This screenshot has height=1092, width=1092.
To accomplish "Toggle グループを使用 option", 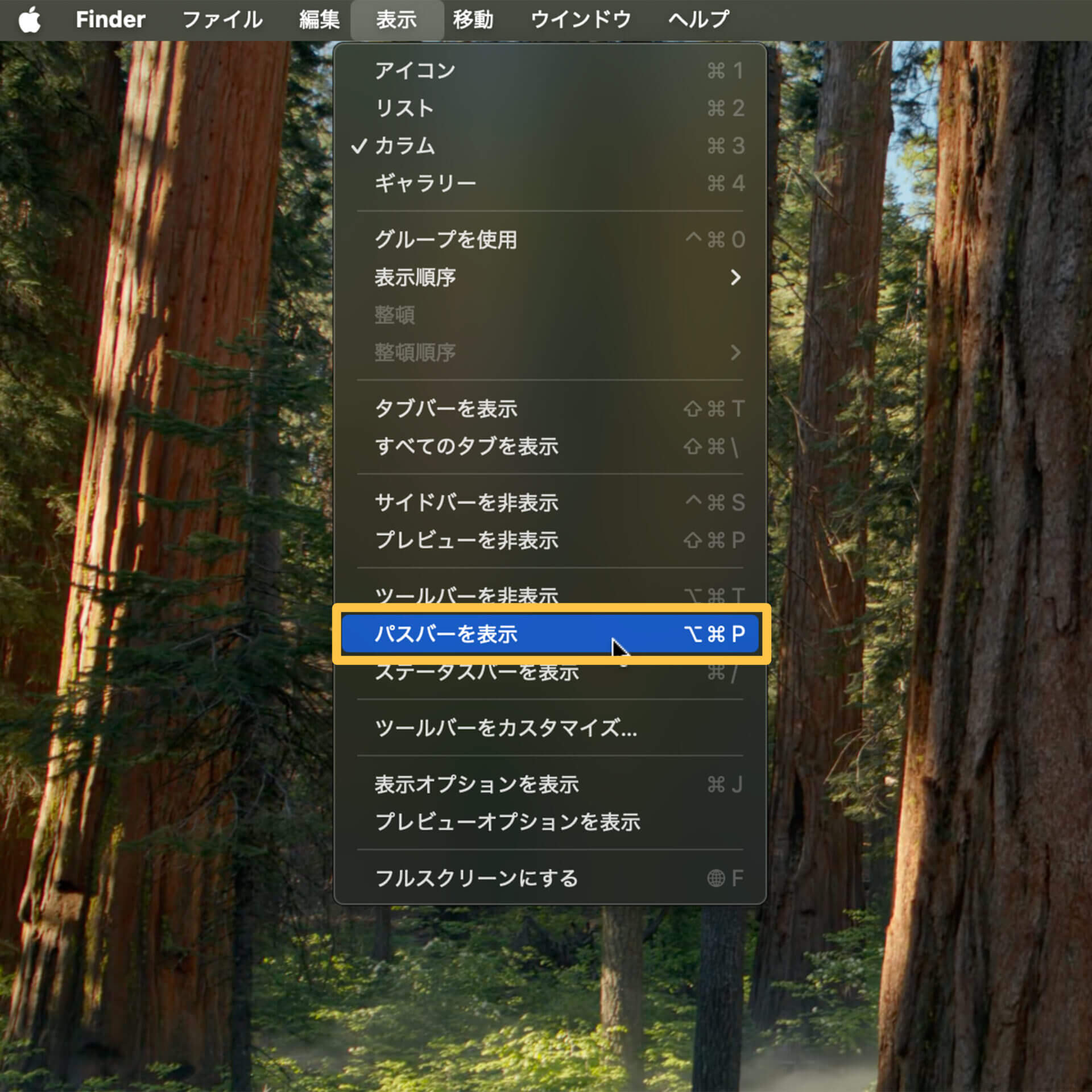I will (x=550, y=239).
